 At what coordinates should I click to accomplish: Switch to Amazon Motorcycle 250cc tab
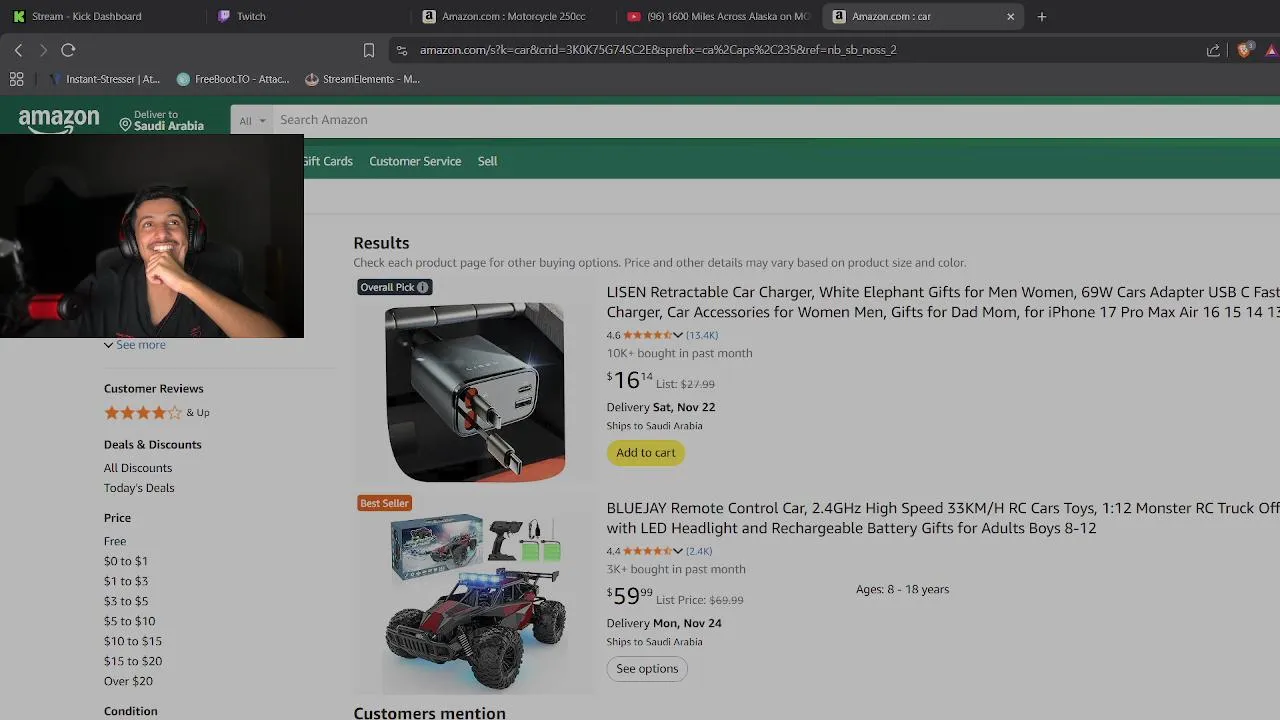click(513, 16)
